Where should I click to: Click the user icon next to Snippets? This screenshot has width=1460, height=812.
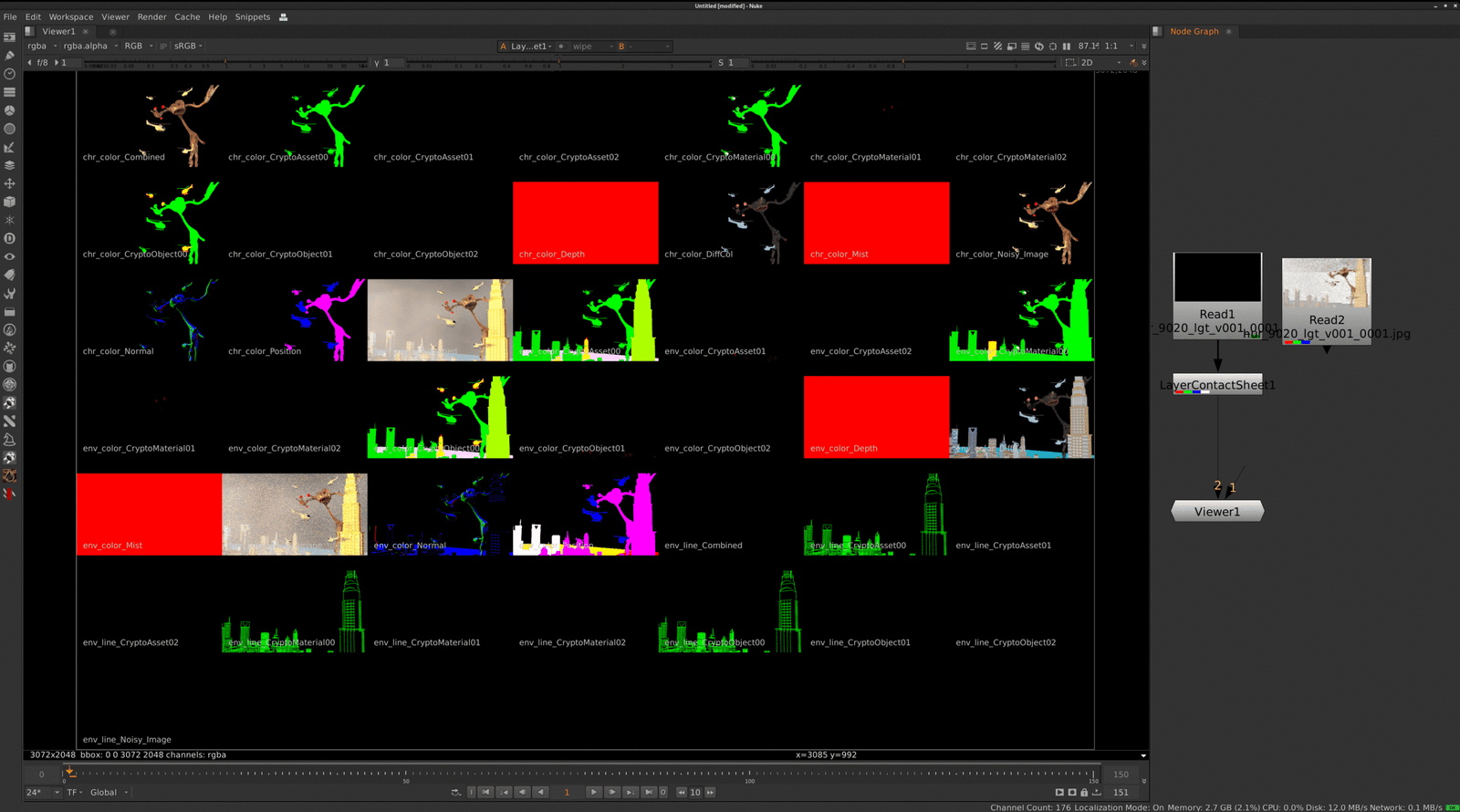tap(283, 16)
